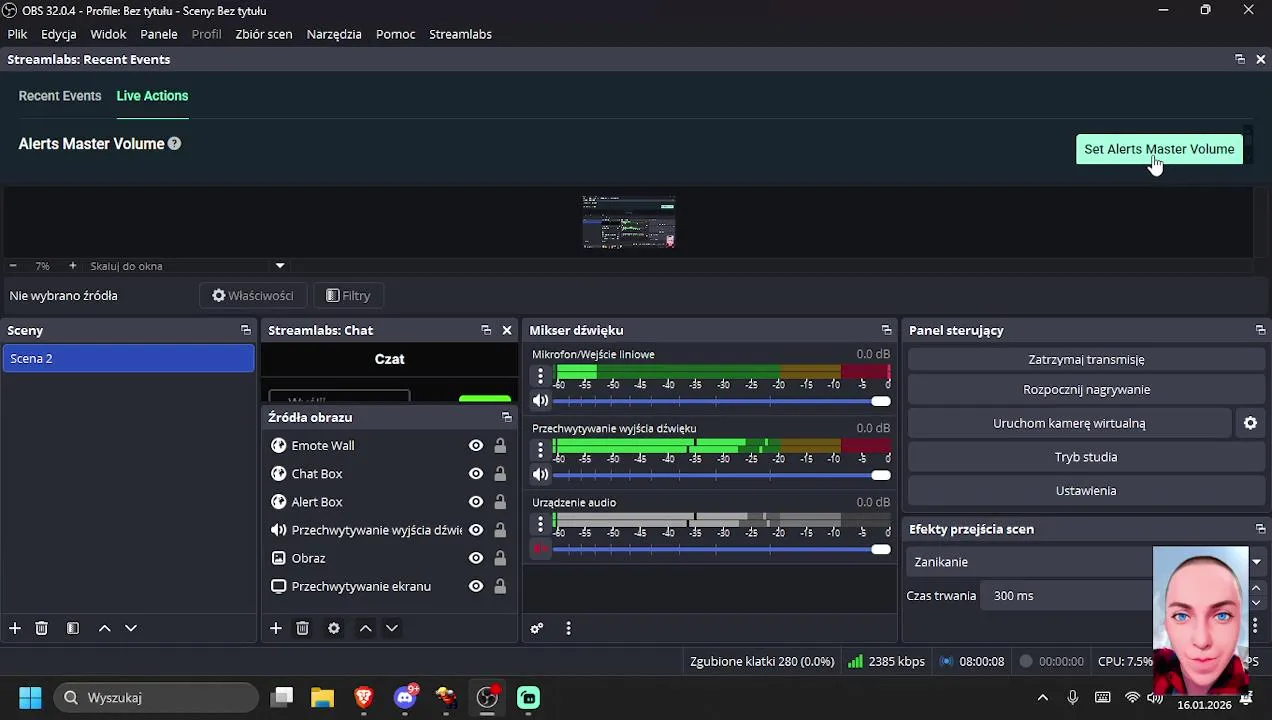Screen dimensions: 1272x720
Task: Open the Widok menu
Action: pos(108,34)
